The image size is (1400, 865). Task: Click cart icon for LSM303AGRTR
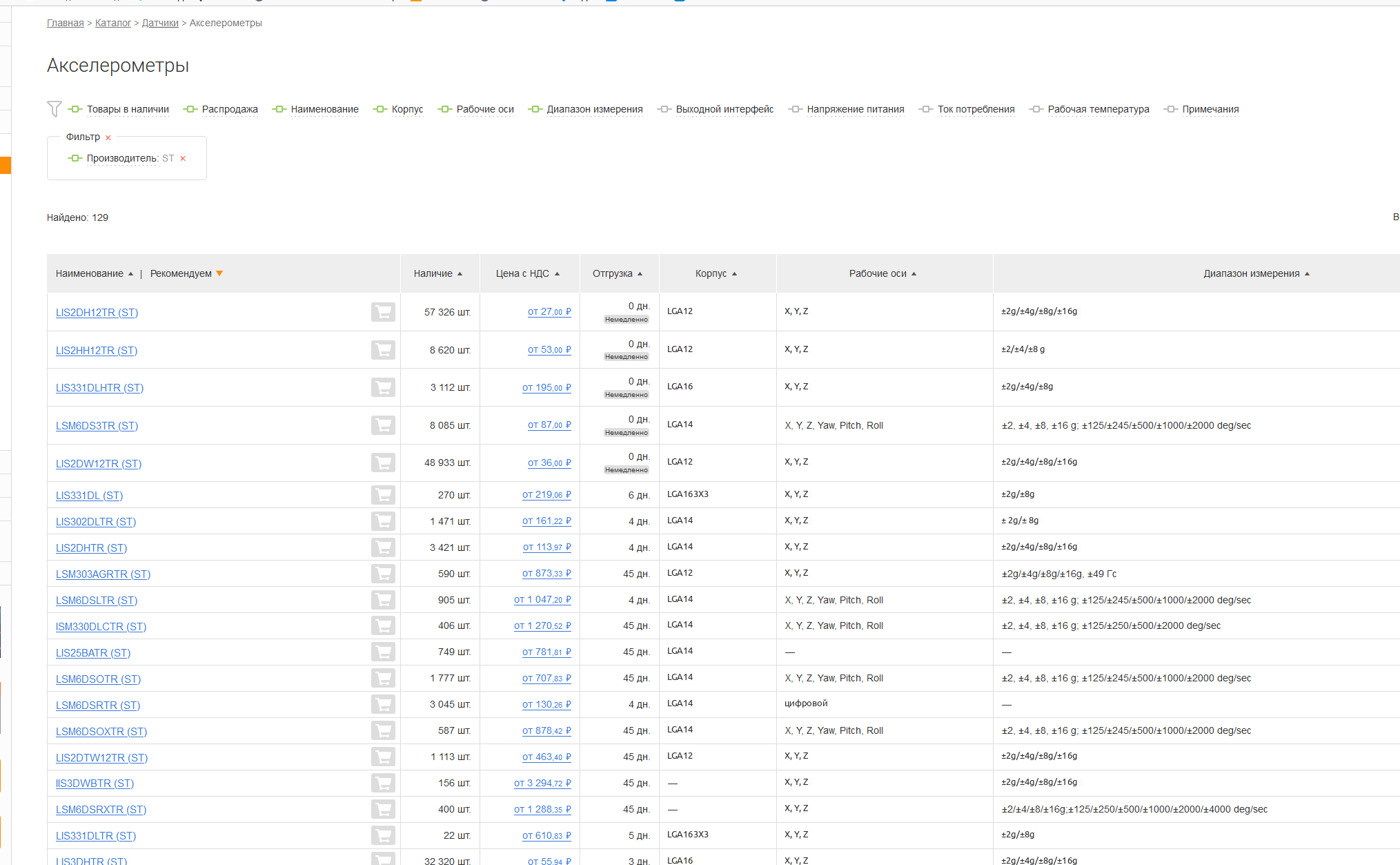click(x=383, y=574)
